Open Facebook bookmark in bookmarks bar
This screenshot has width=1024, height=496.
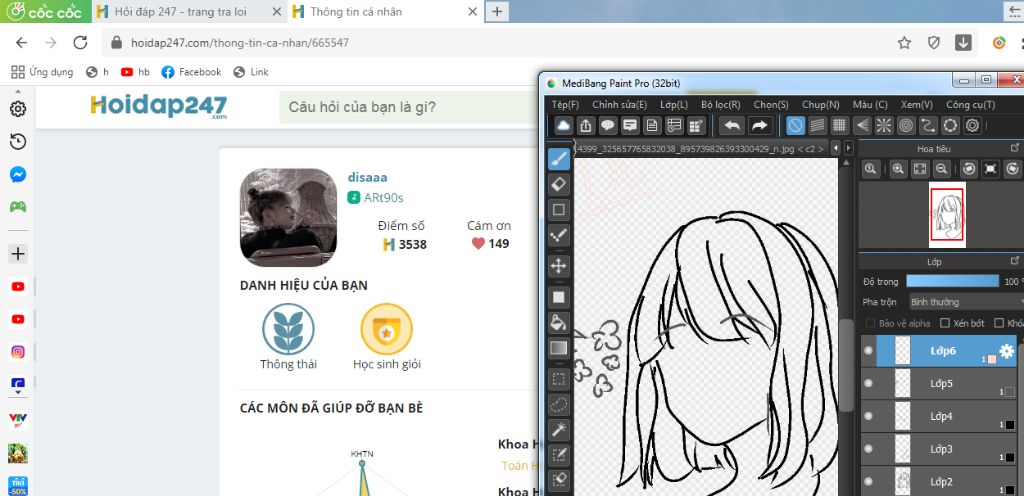tap(191, 72)
